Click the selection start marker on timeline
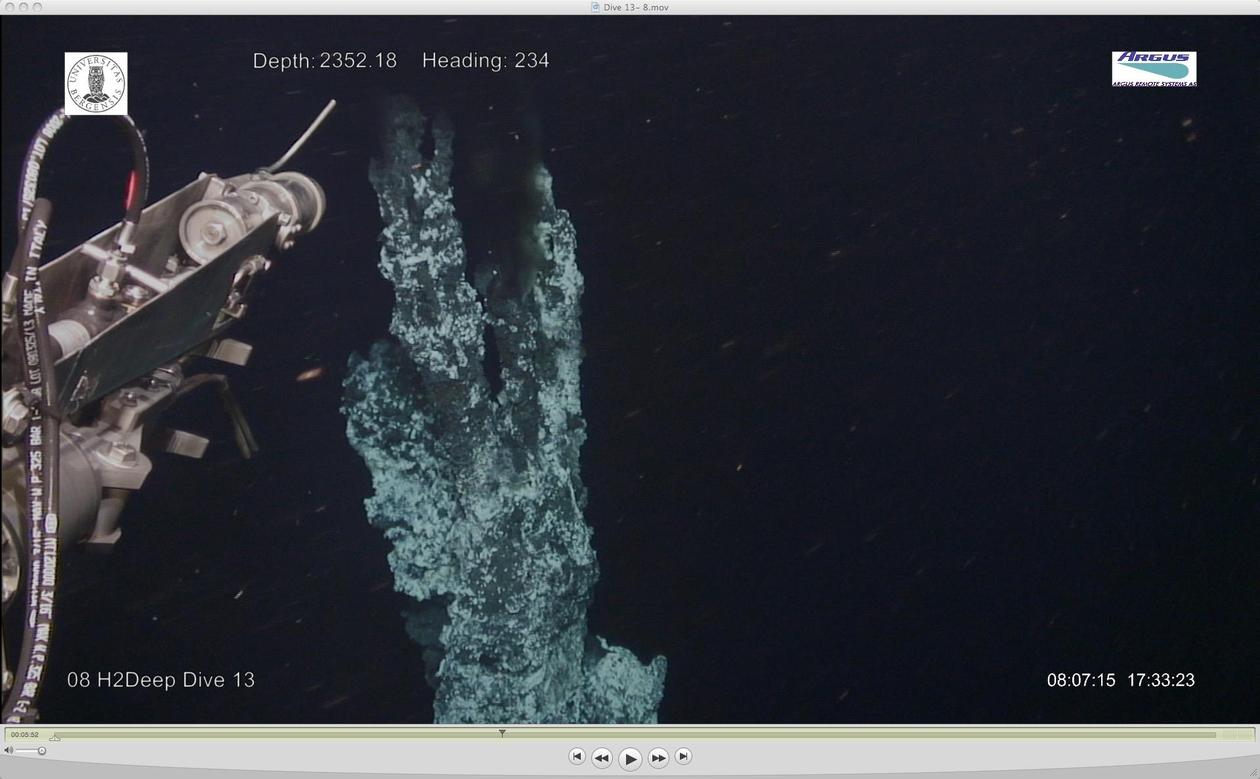The height and width of the screenshot is (779, 1260). [55, 738]
